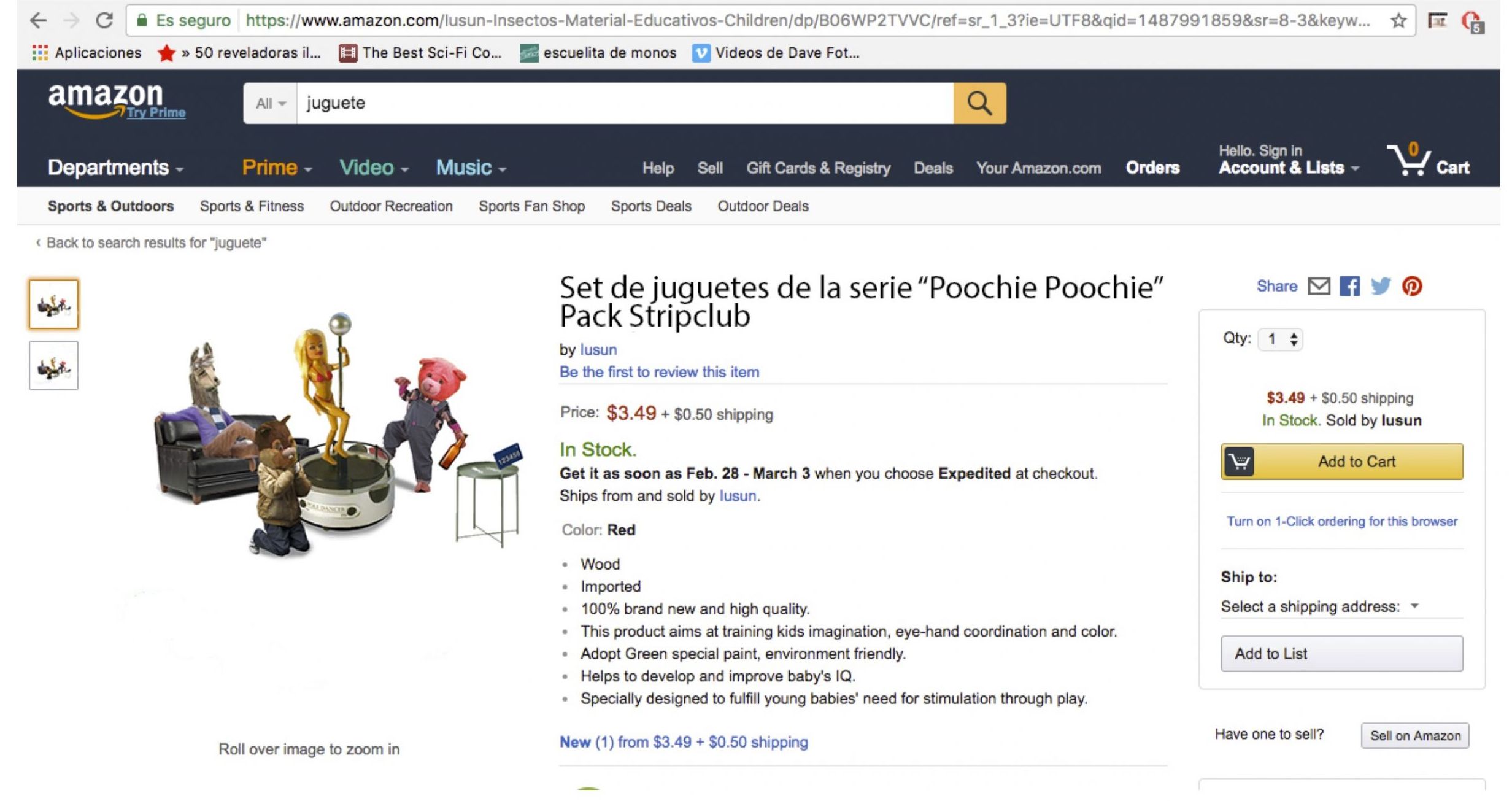1512x801 pixels.
Task: Go to the Sports Fan Shop tab
Action: click(x=531, y=206)
